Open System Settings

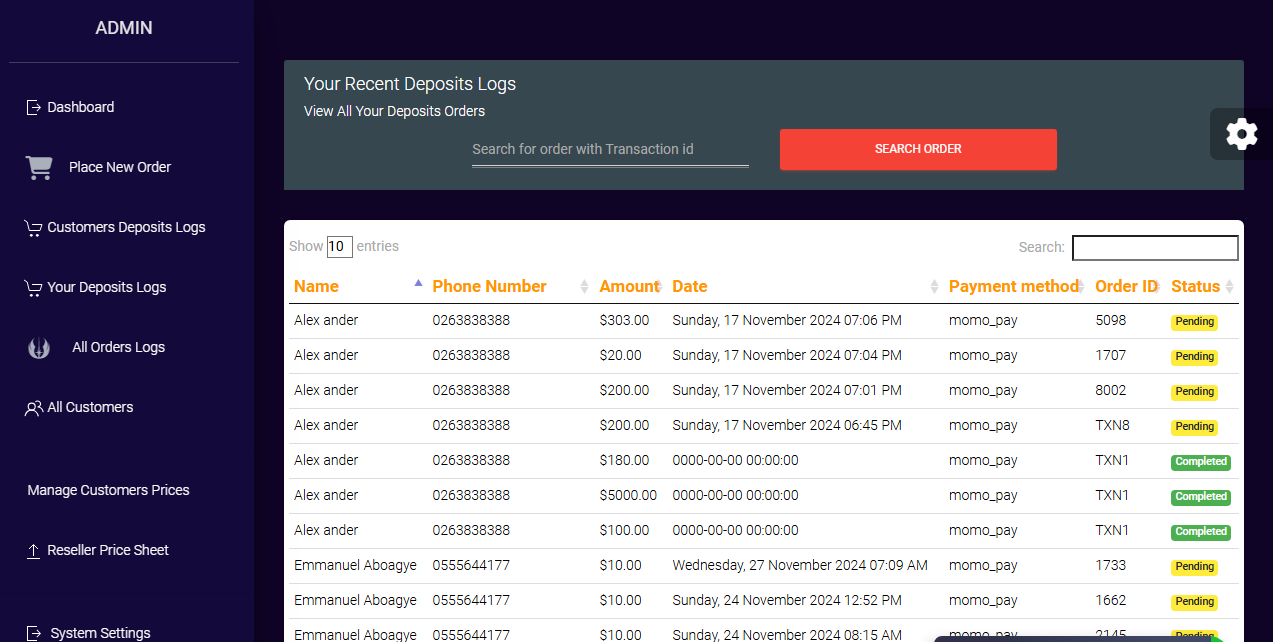click(x=100, y=633)
